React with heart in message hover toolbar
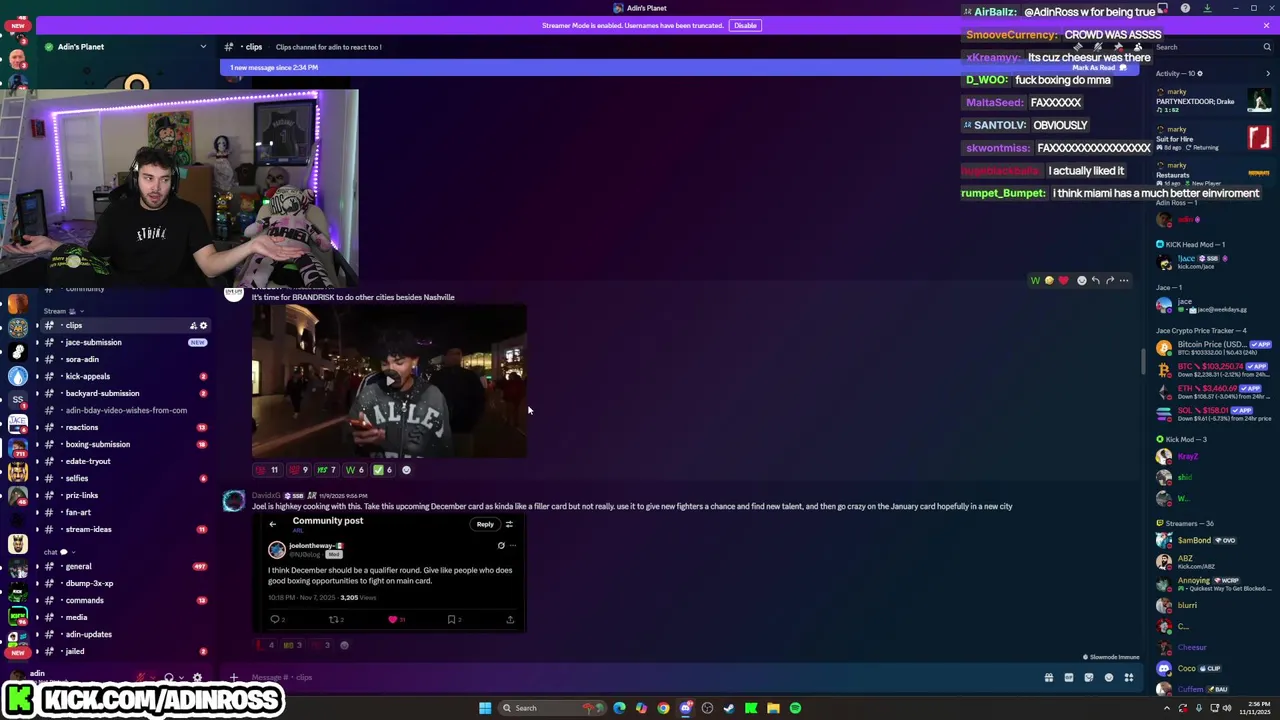Image resolution: width=1280 pixels, height=720 pixels. click(1063, 280)
